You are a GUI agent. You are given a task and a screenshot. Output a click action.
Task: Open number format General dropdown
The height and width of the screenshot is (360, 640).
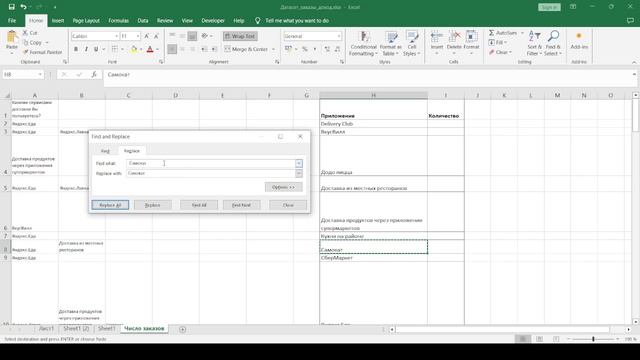point(339,36)
